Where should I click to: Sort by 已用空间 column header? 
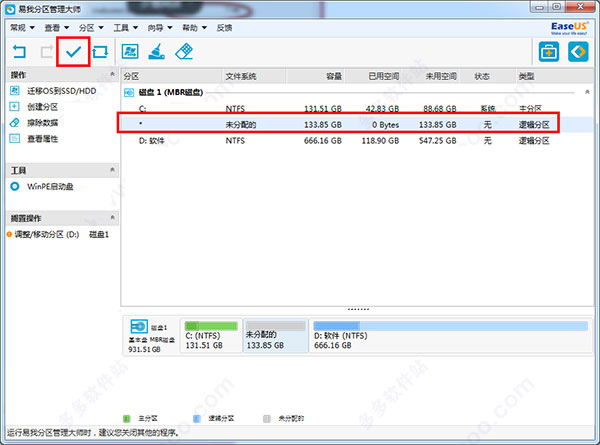(372, 76)
